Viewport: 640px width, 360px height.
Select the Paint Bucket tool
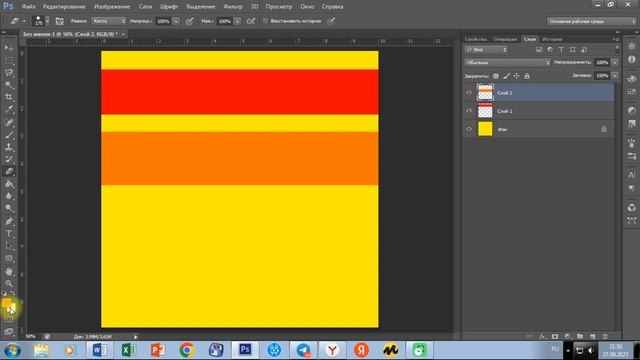9,184
